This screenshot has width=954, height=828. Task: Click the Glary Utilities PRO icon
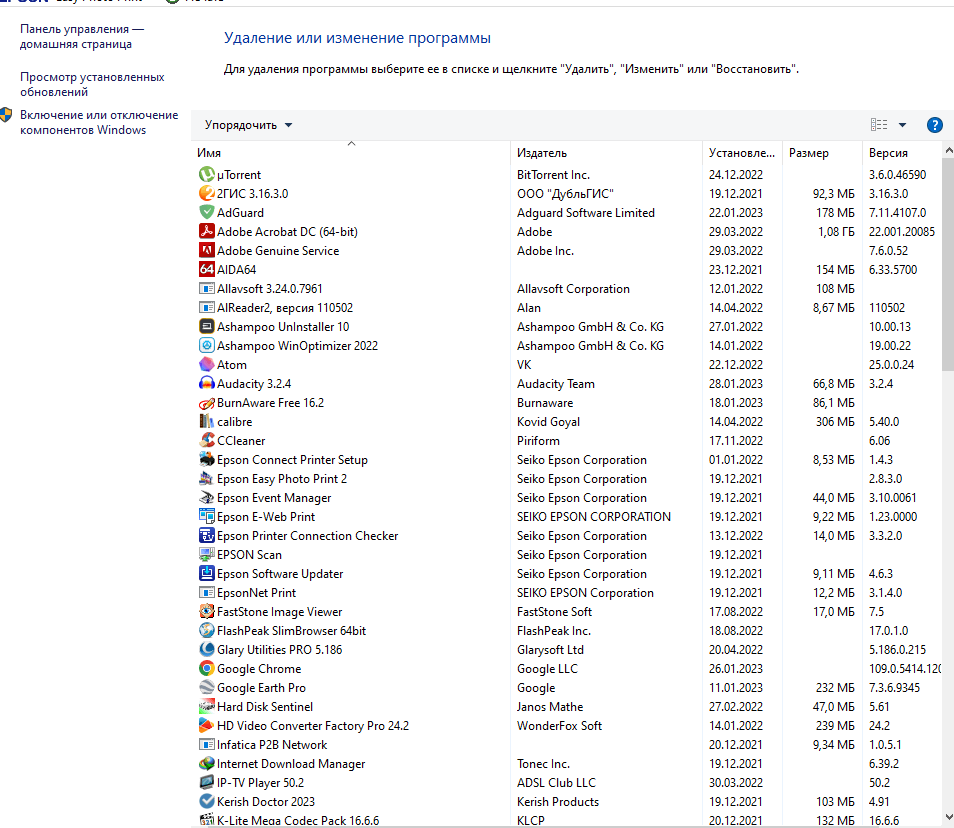tap(207, 649)
